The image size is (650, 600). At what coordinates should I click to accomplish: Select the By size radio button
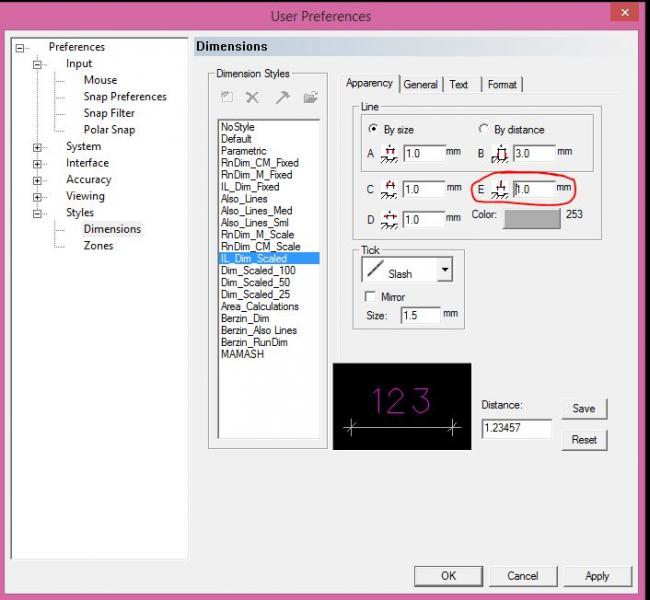375,130
